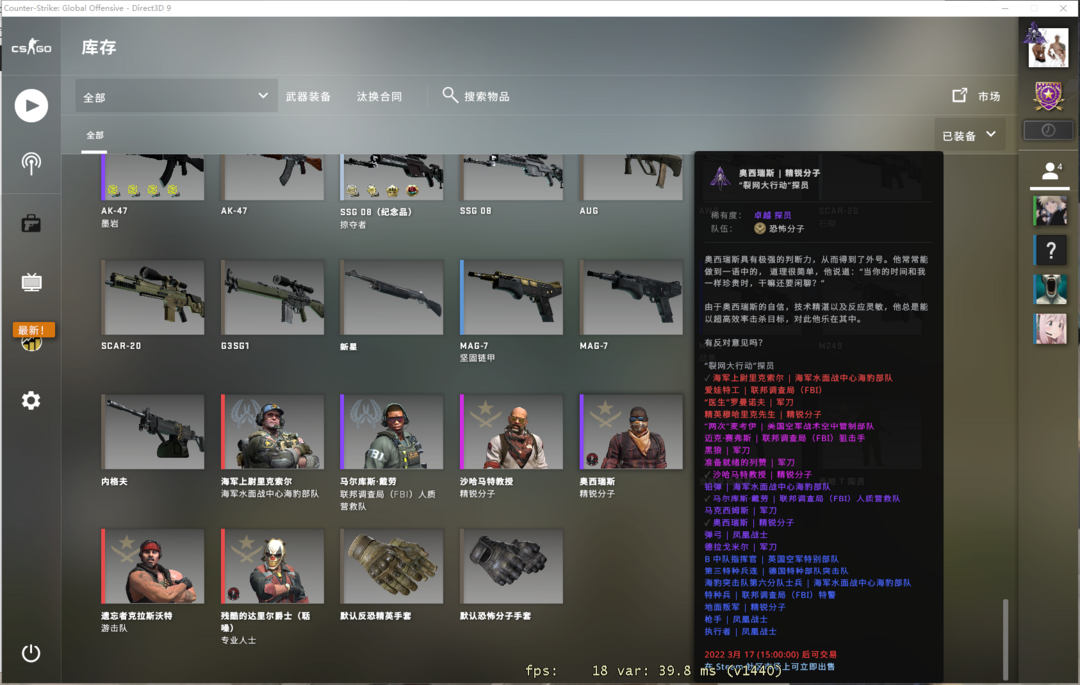Viewport: 1080px width, 685px height.
Task: Select the AK-47 墨岩 item
Action: tap(152, 178)
